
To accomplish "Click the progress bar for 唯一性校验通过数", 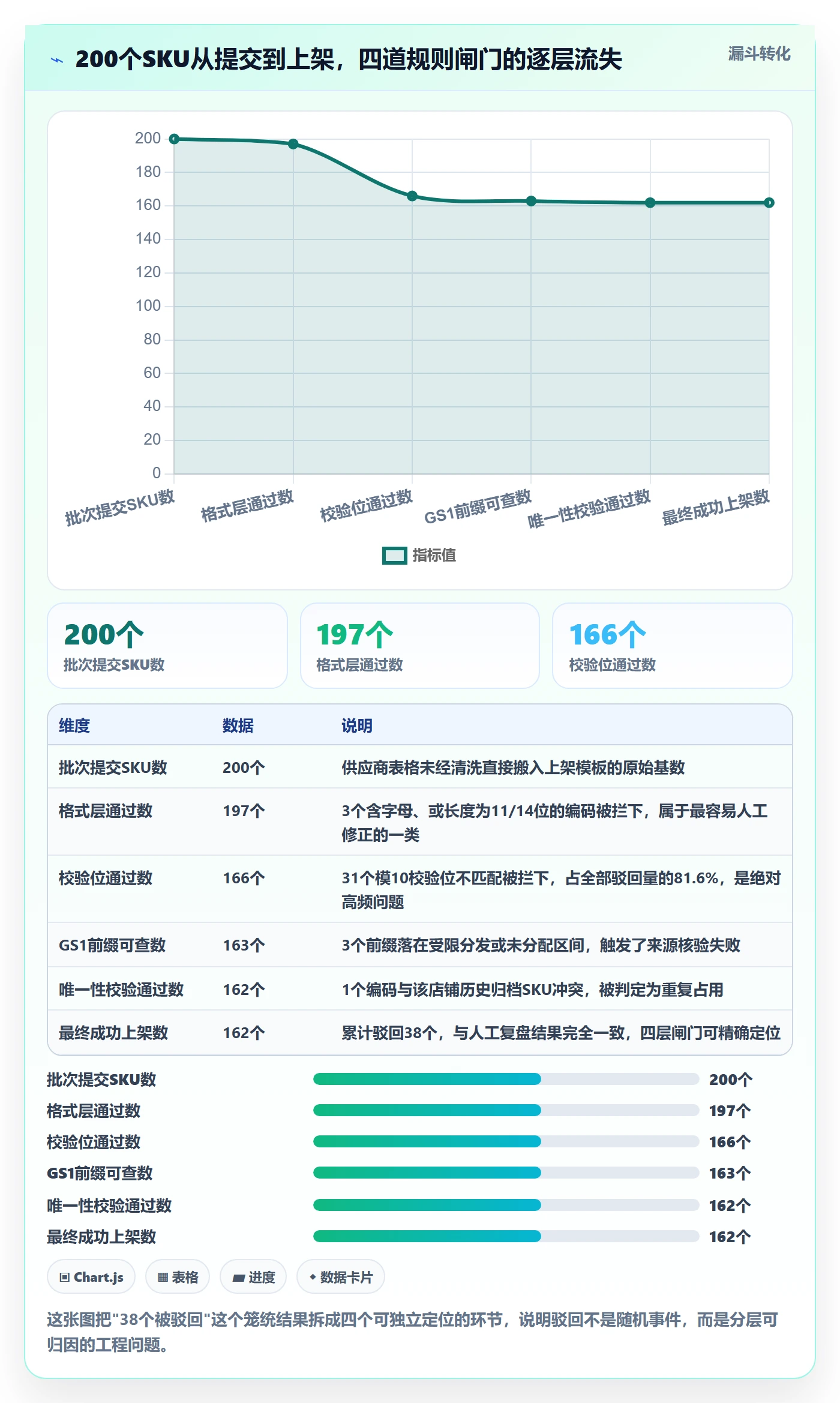I will (x=506, y=1206).
